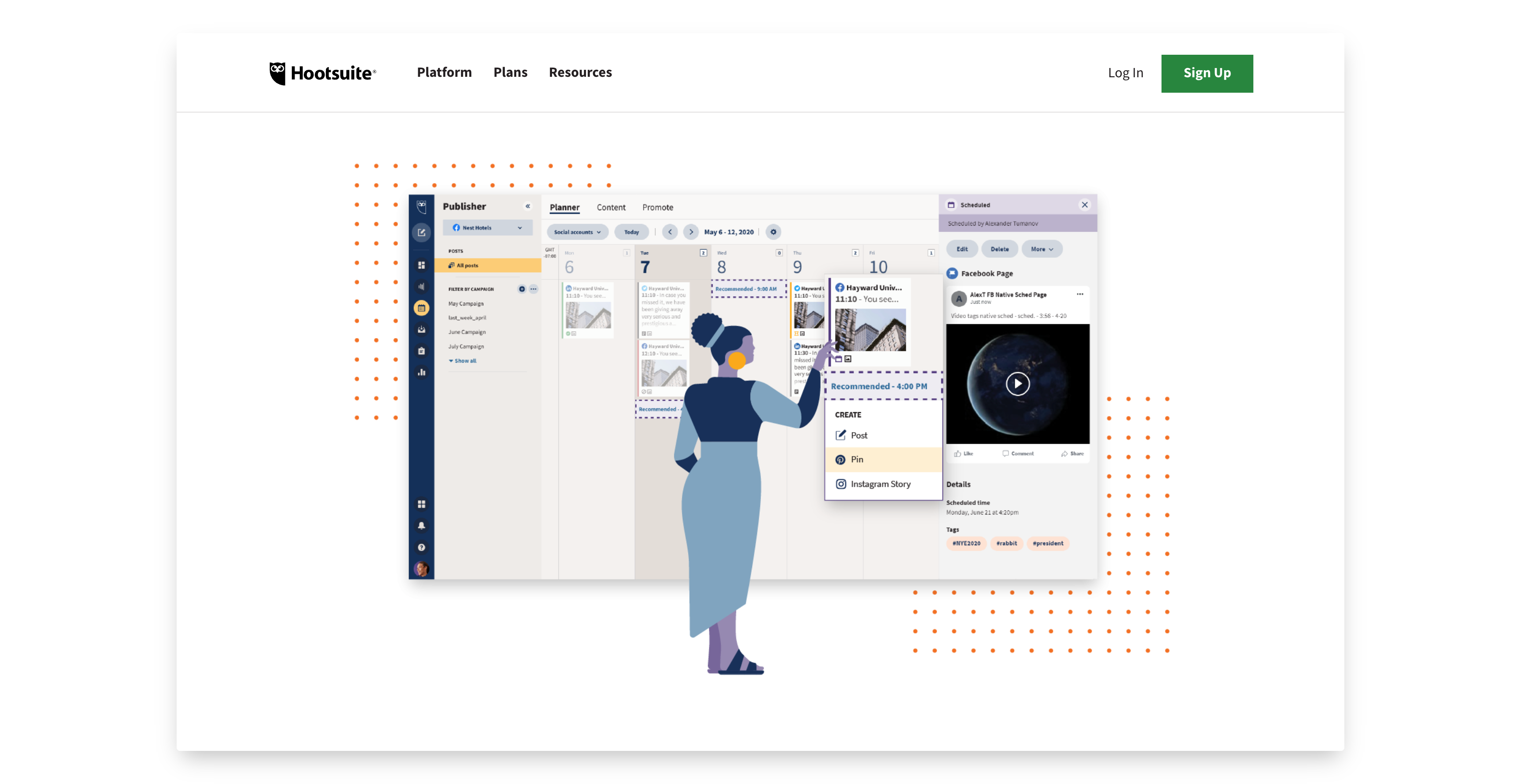Open the Streams icon in sidebar

[x=422, y=265]
